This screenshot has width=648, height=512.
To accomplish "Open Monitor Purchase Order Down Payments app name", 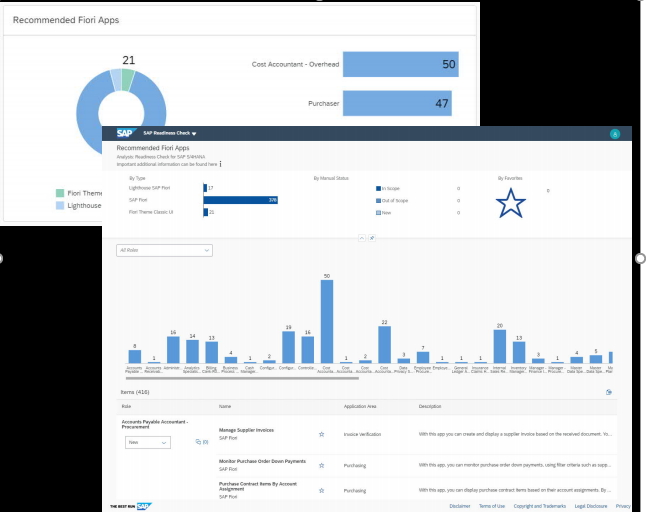I will (x=262, y=461).
